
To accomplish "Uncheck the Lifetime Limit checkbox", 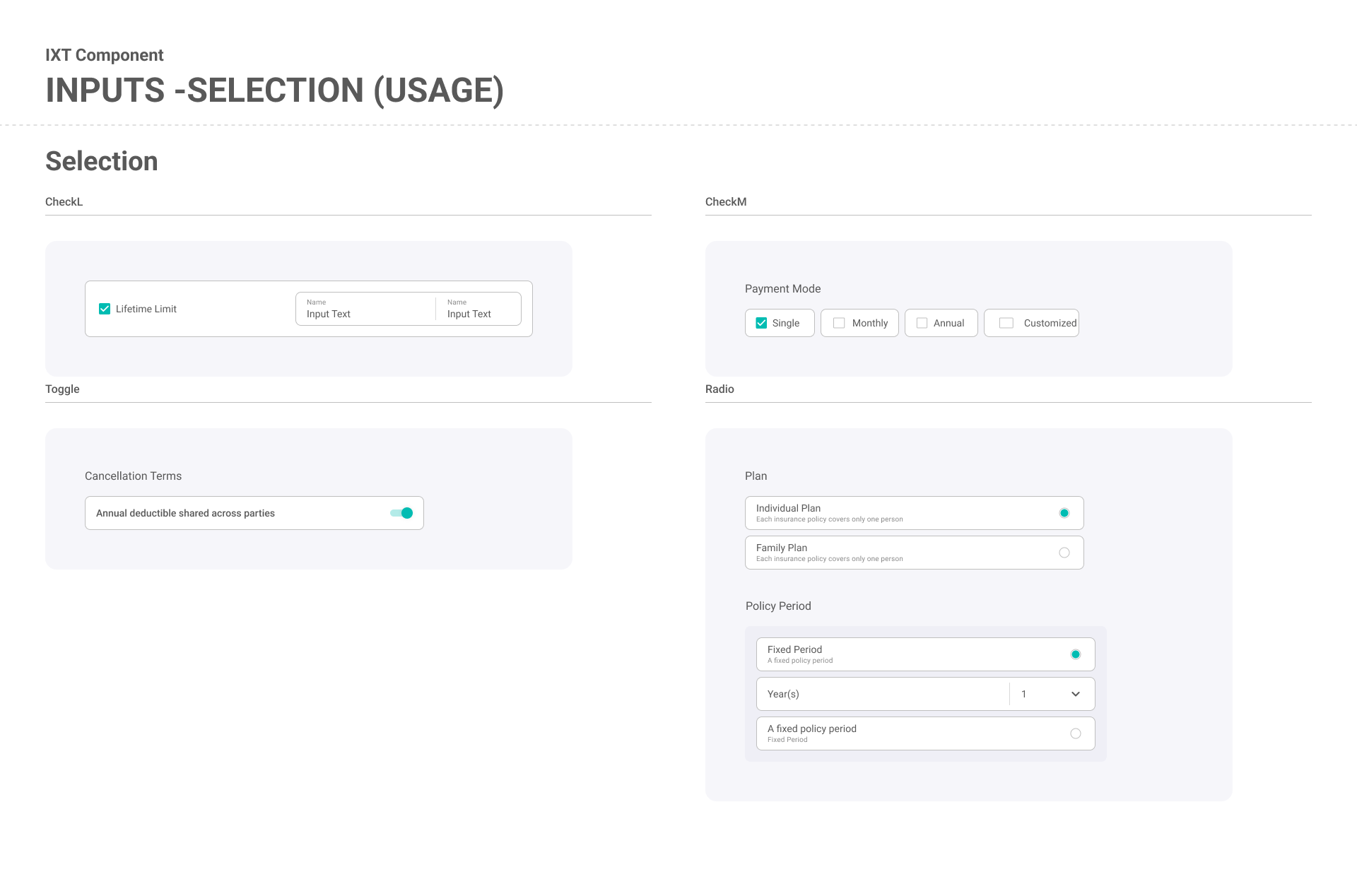I will pos(105,309).
